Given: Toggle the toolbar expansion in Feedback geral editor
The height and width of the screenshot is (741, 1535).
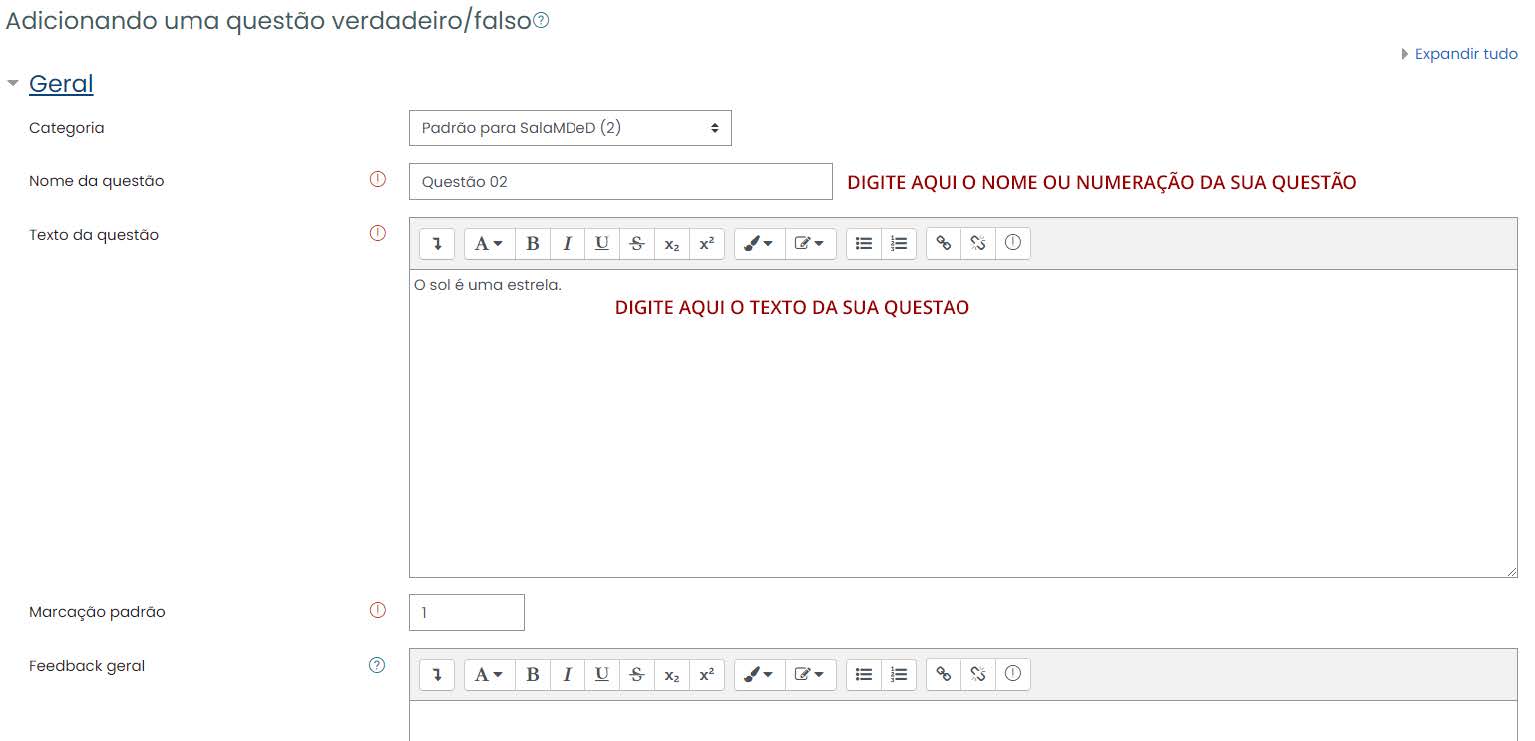Looking at the screenshot, I should click(x=436, y=674).
